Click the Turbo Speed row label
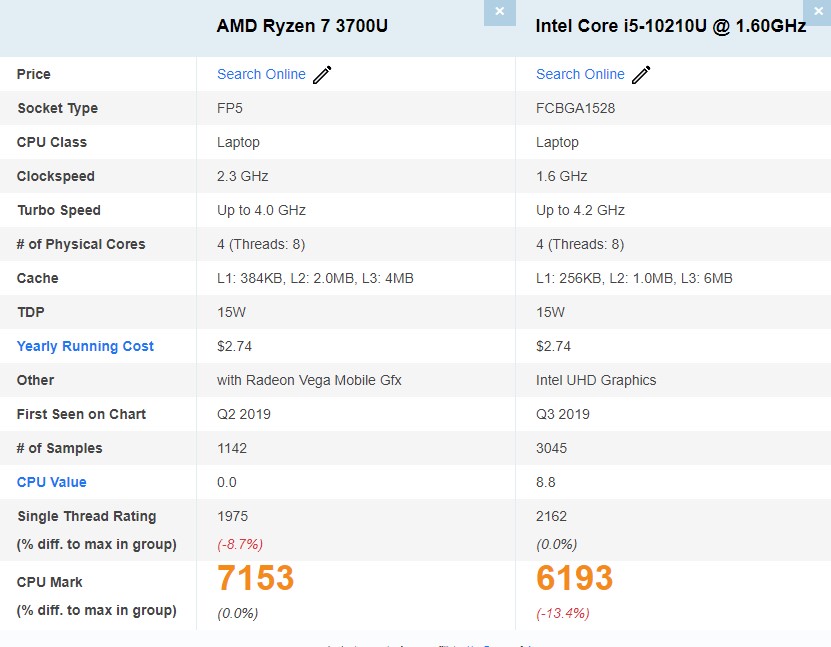This screenshot has height=647, width=831. (59, 210)
